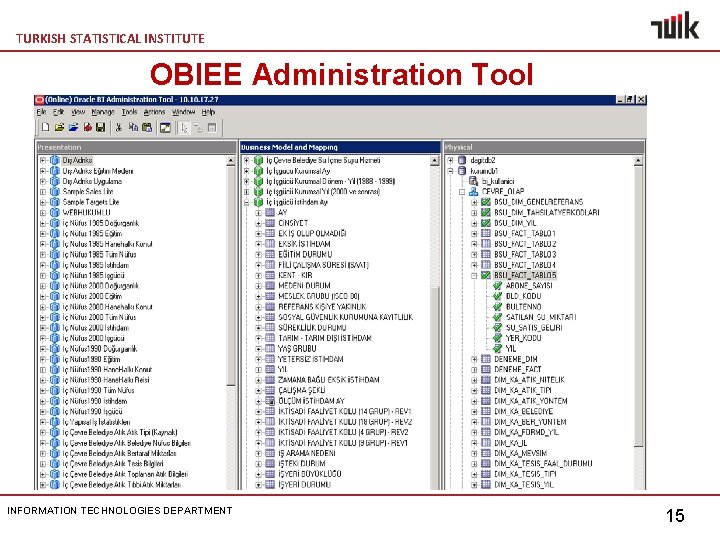Click the Business Model and Mapping panel header
This screenshot has height=540, width=720.
(x=340, y=147)
